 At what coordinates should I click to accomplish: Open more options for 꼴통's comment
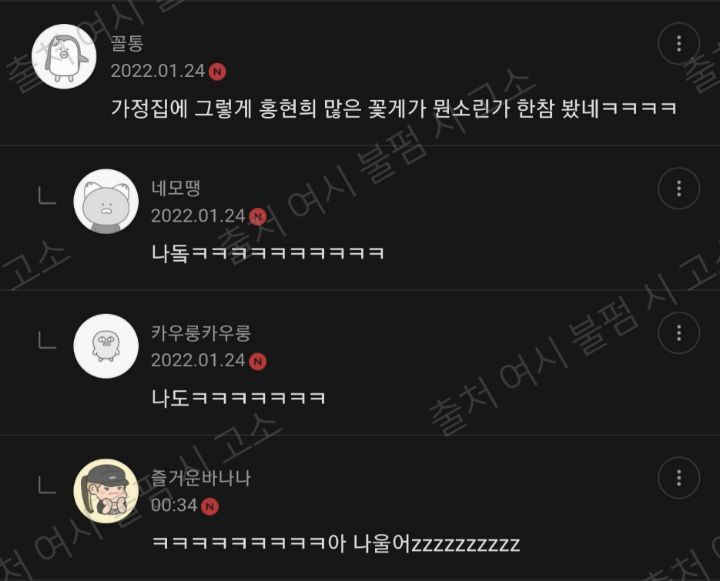679,44
